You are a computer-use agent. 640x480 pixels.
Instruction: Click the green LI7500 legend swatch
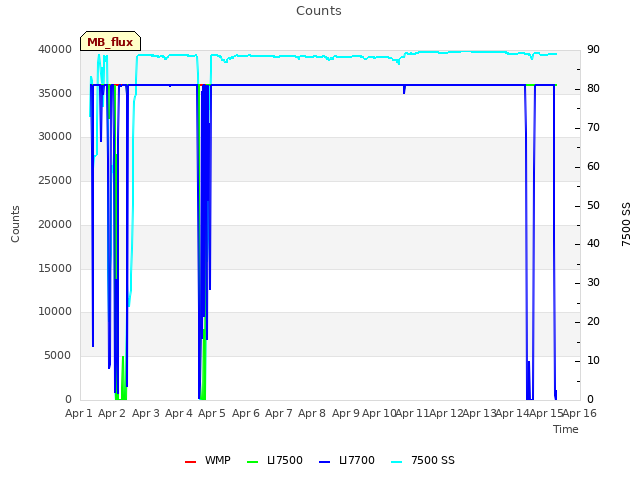[253, 462]
